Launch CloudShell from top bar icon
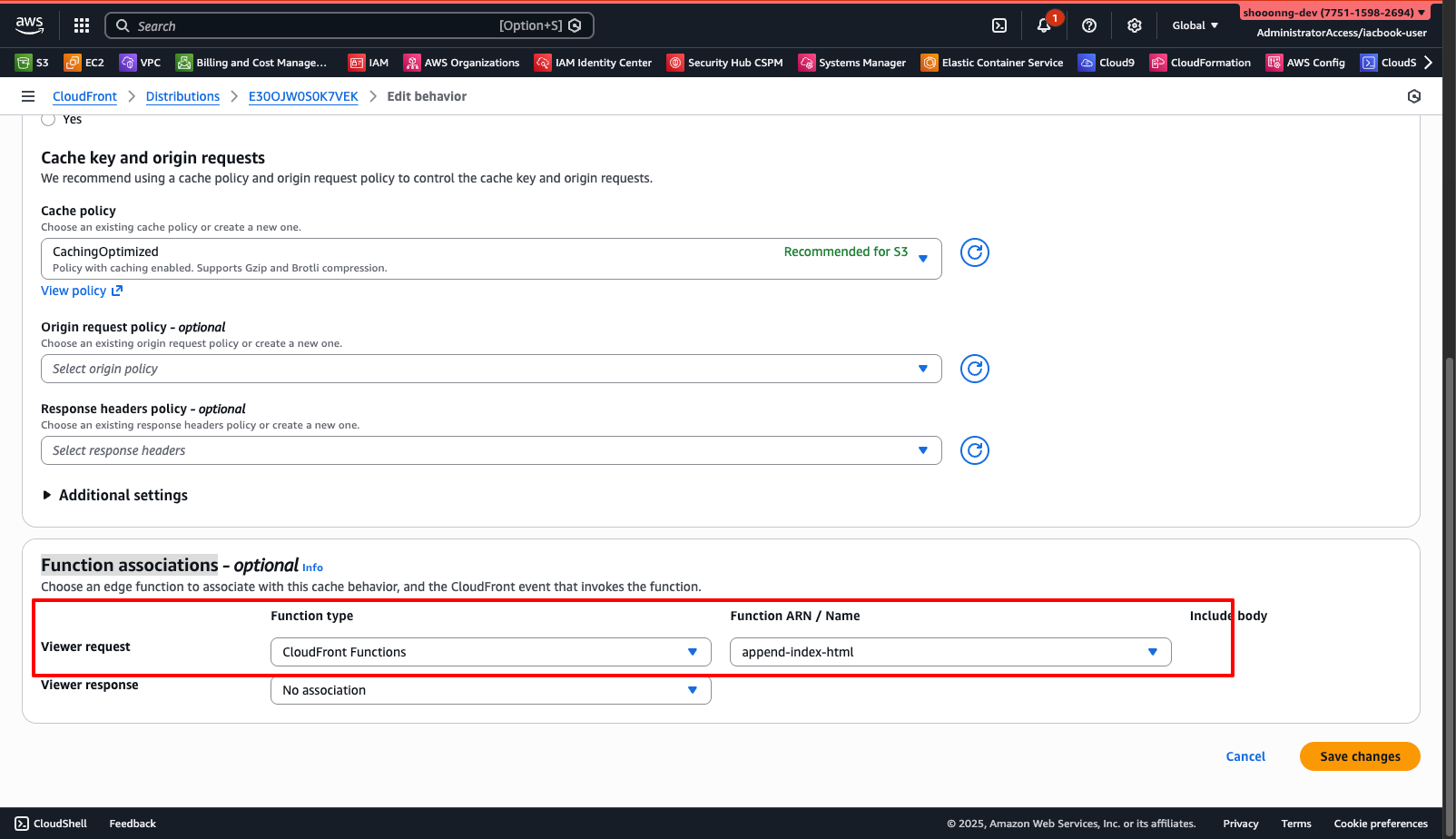 pyautogui.click(x=999, y=25)
